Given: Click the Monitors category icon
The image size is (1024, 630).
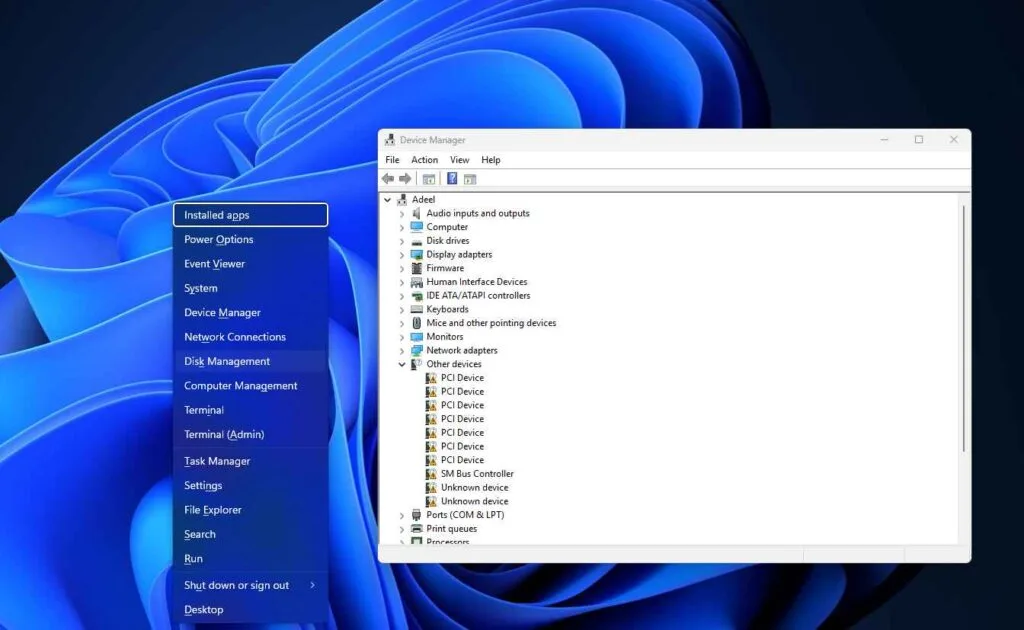Looking at the screenshot, I should pos(417,337).
